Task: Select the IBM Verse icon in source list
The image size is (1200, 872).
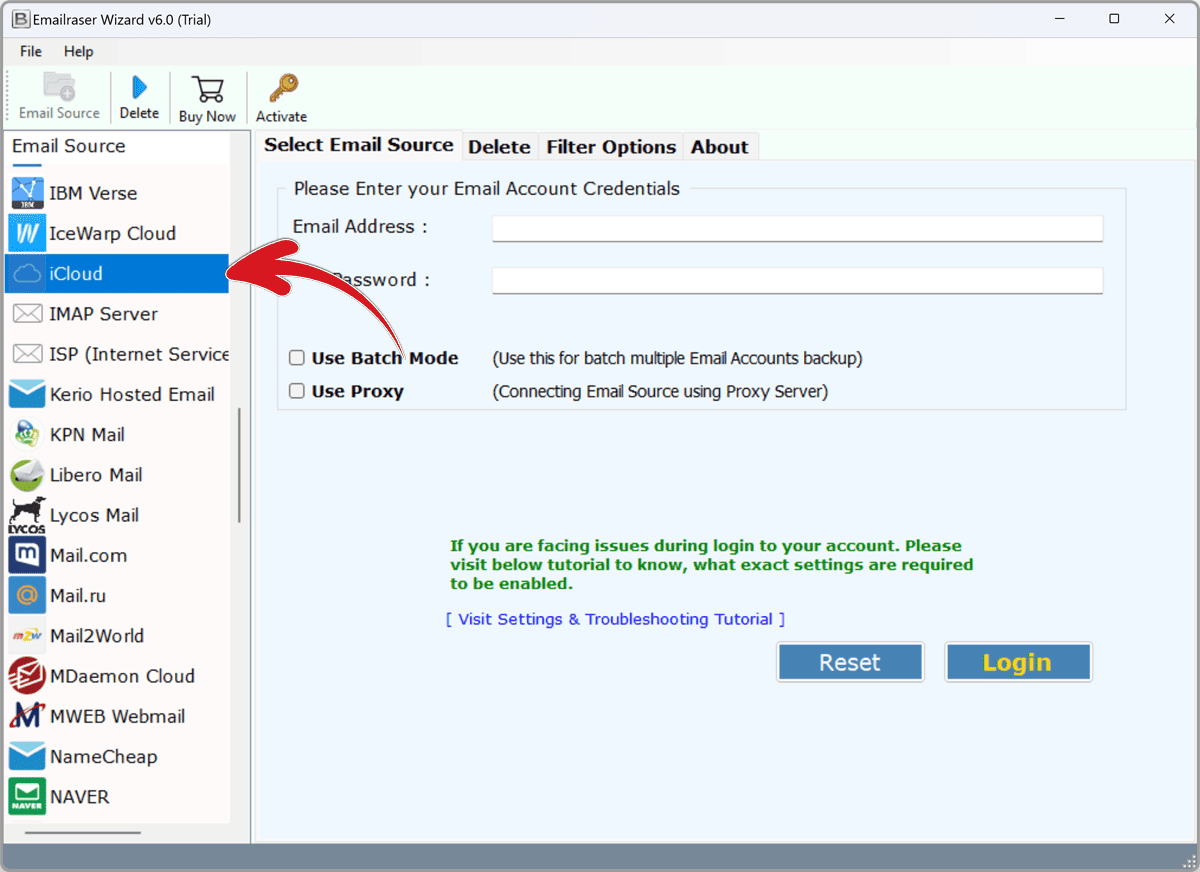Action: (x=27, y=193)
